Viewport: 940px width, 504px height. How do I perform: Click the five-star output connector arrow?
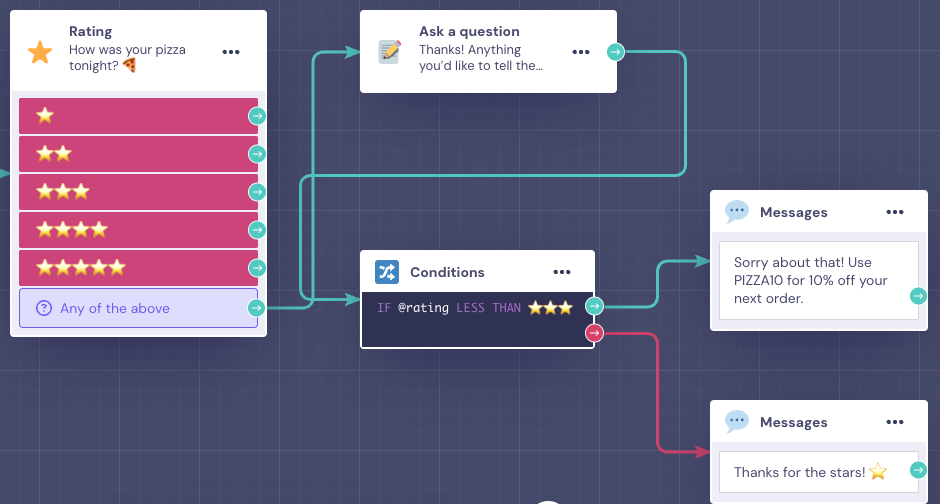tap(257, 268)
